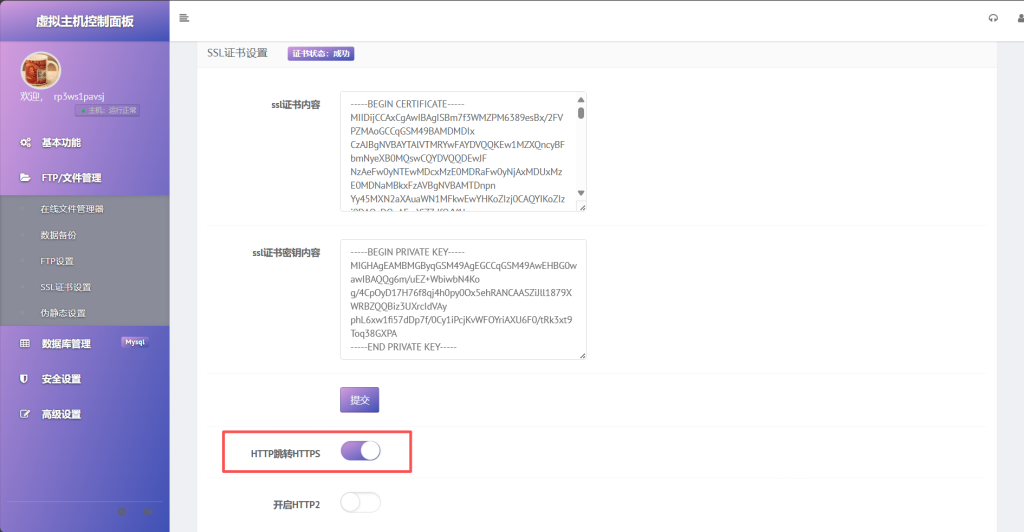
Task: Open 在线文件管理器 from the sidebar
Action: pos(72,209)
